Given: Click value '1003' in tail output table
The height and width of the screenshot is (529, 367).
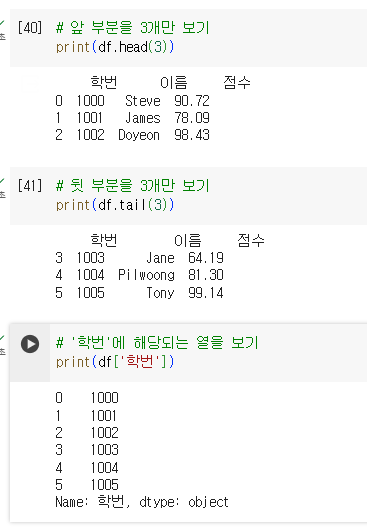Looking at the screenshot, I should click(x=90, y=258).
